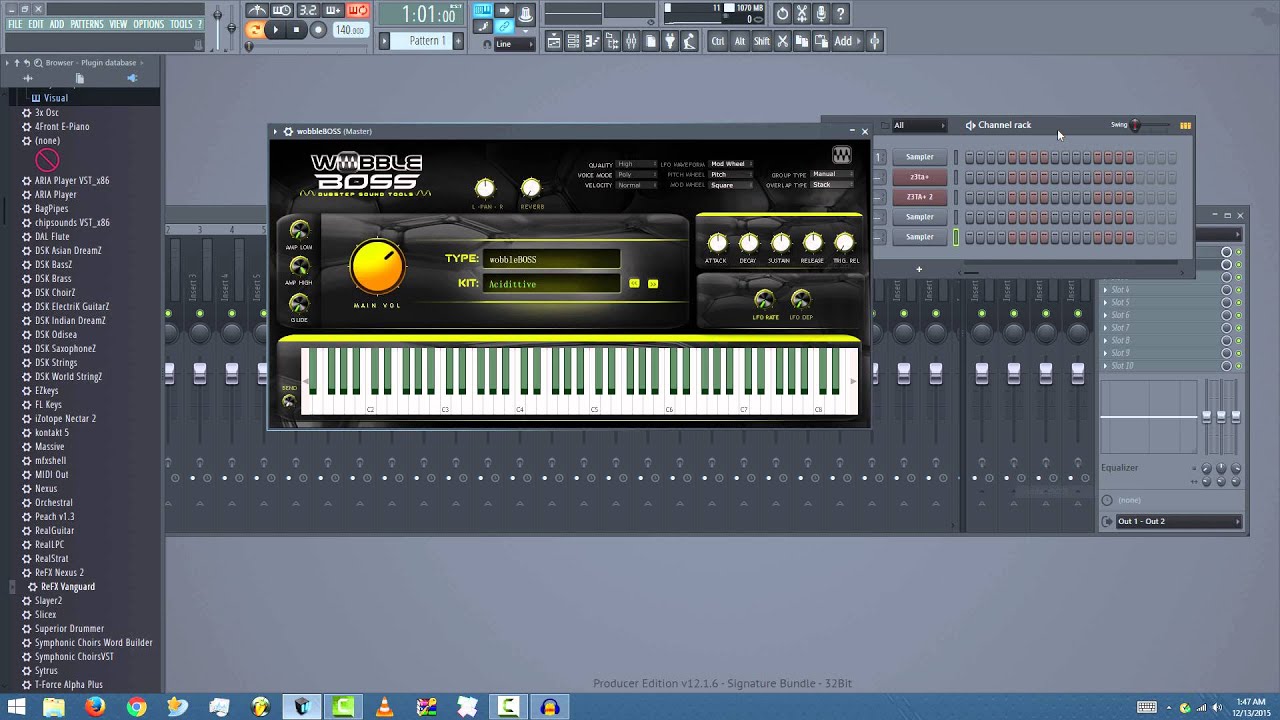Select Sytrus in plugin browser

point(46,671)
